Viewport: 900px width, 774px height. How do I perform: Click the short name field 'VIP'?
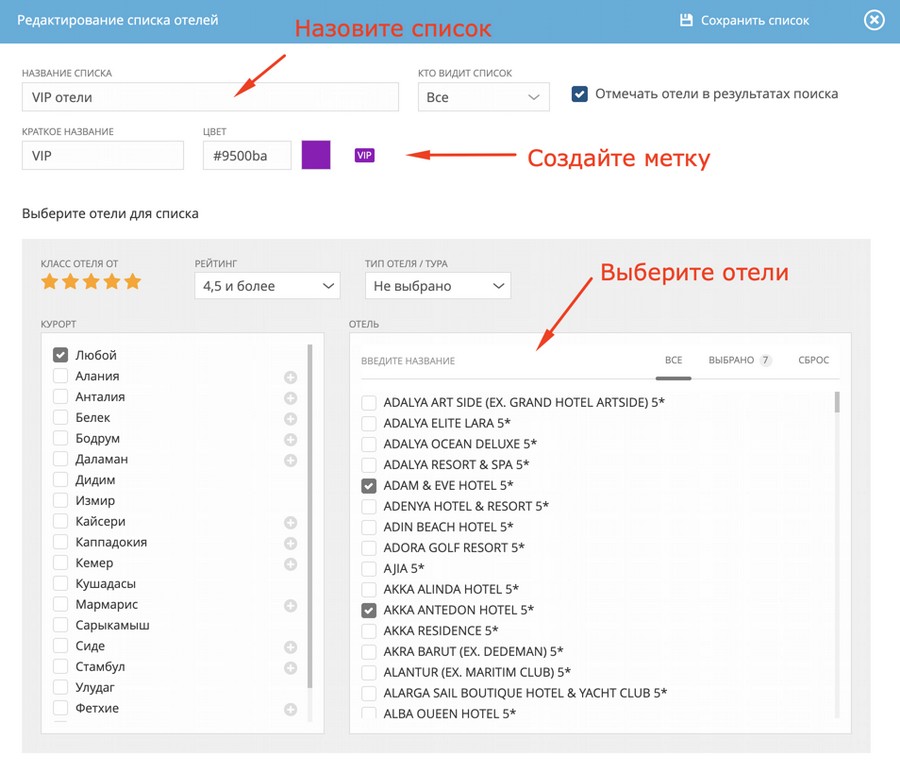(103, 155)
